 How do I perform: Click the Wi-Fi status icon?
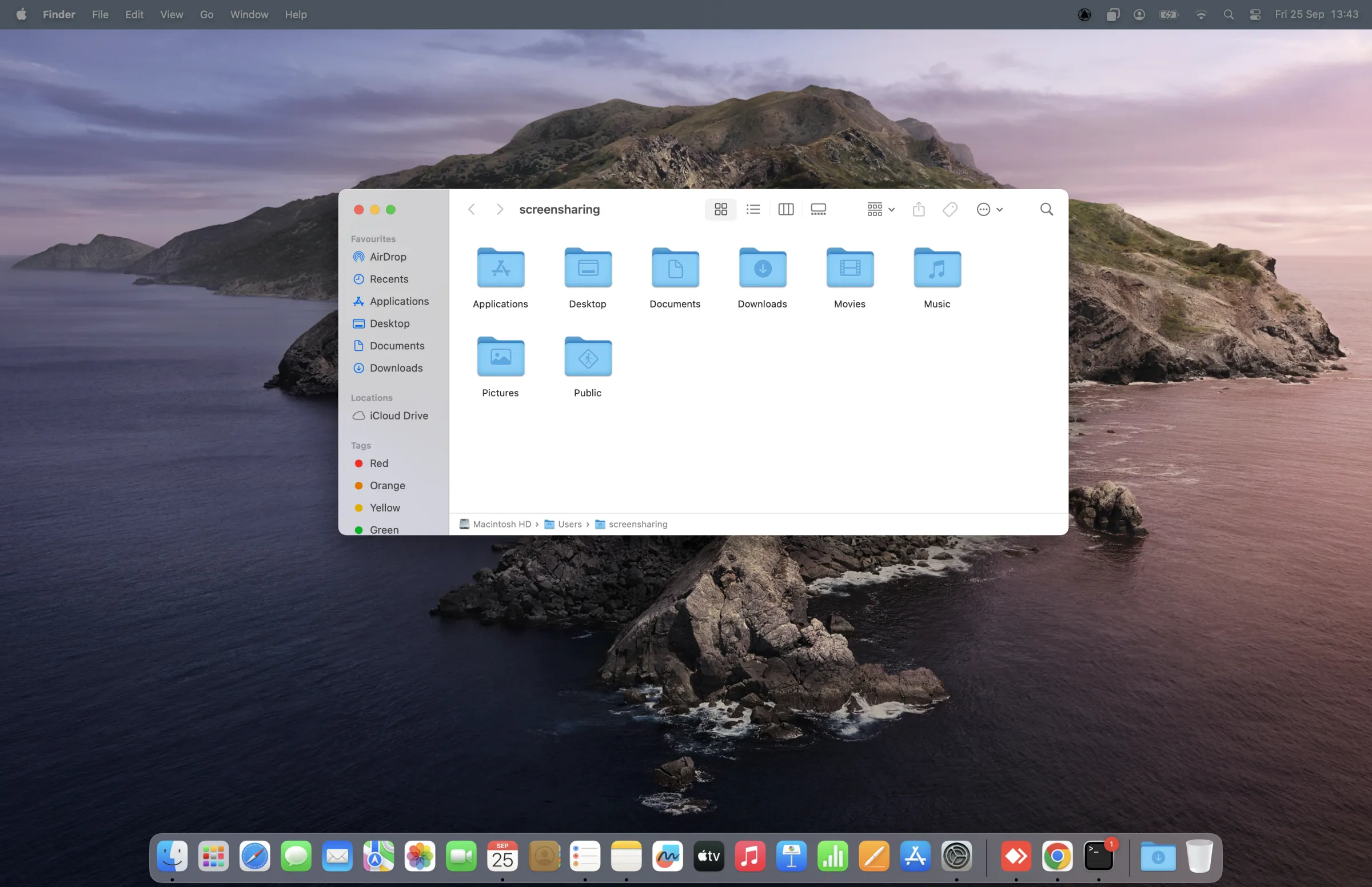pos(1200,14)
